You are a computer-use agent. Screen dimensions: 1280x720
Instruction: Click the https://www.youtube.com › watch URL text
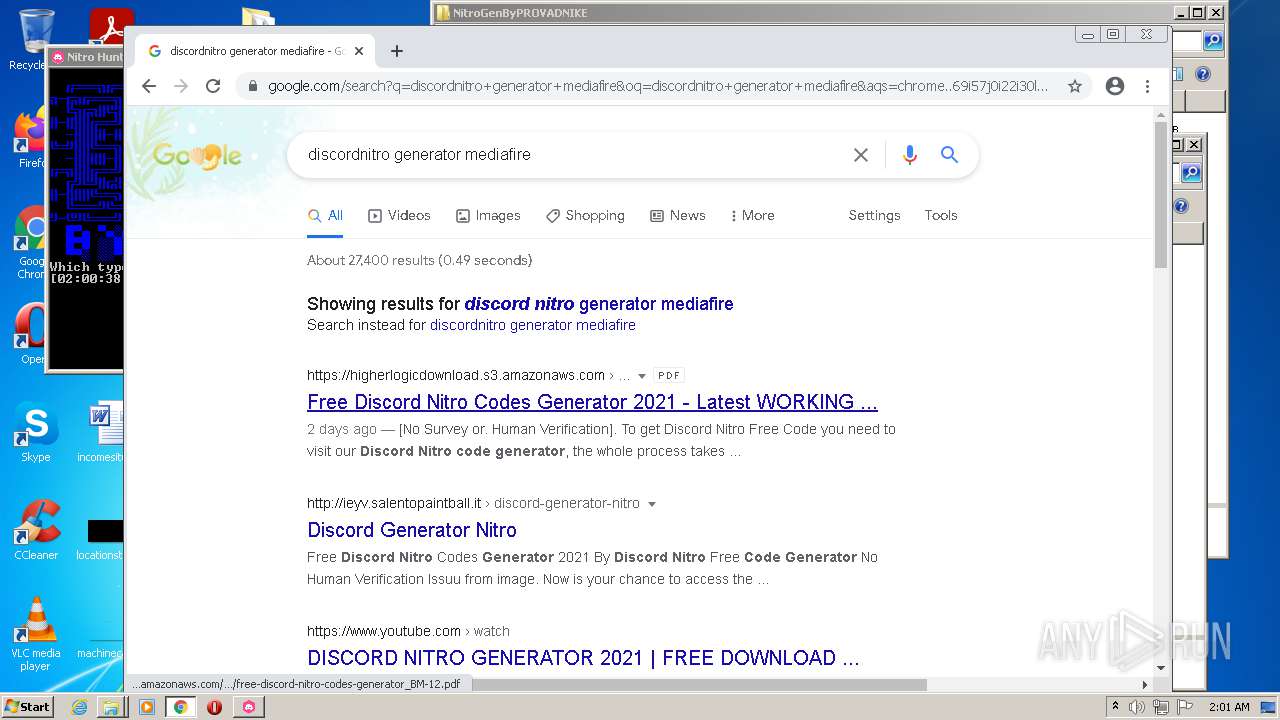[408, 631]
